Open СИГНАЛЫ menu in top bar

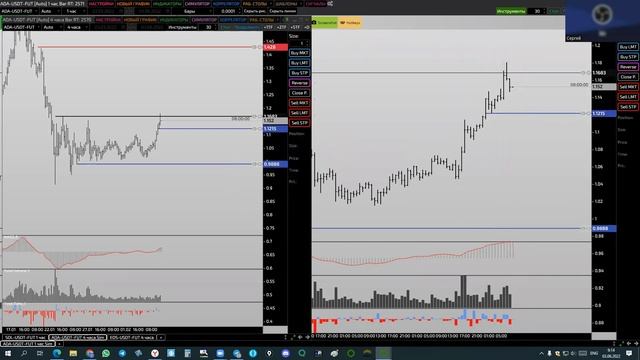(x=315, y=4)
